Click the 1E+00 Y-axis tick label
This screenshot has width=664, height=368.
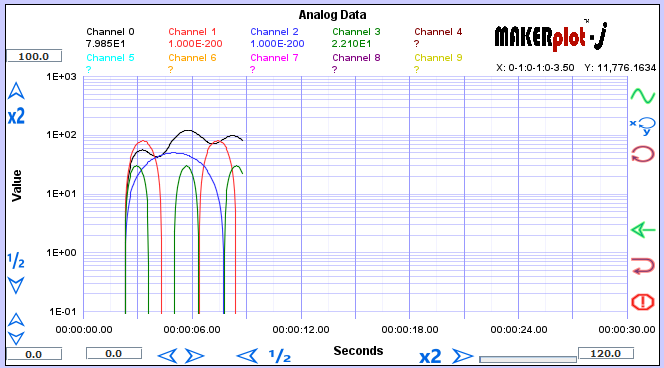pos(61,253)
